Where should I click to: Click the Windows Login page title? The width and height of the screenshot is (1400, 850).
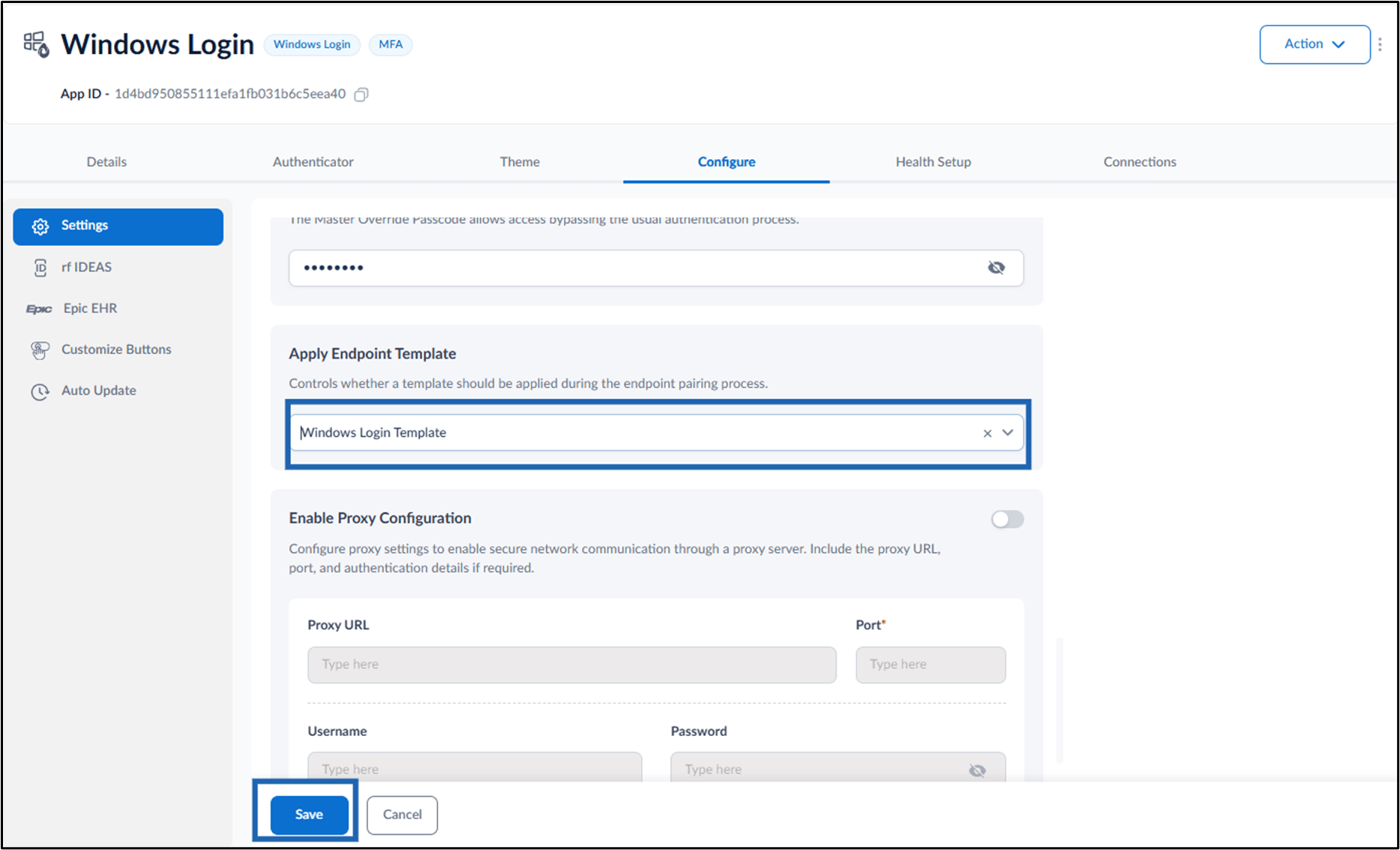coord(157,44)
